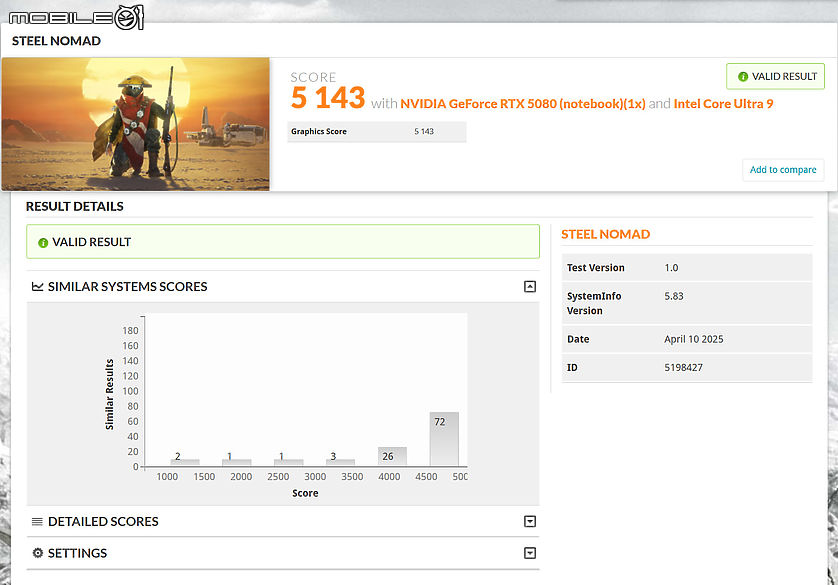
Task: Open the Intel Core Ultra 9 link
Action: (x=724, y=104)
